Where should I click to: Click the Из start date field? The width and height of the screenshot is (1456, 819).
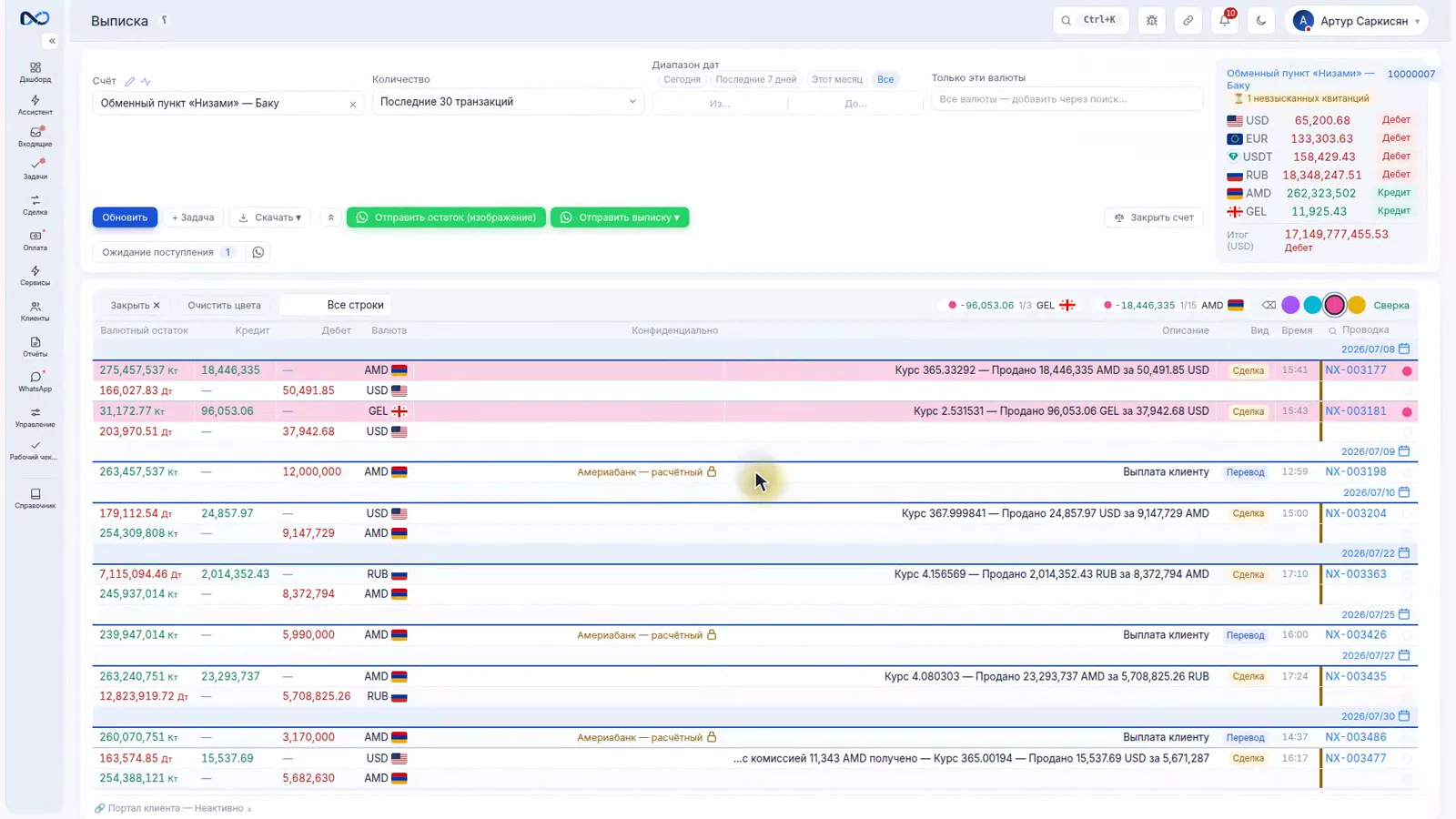720,104
